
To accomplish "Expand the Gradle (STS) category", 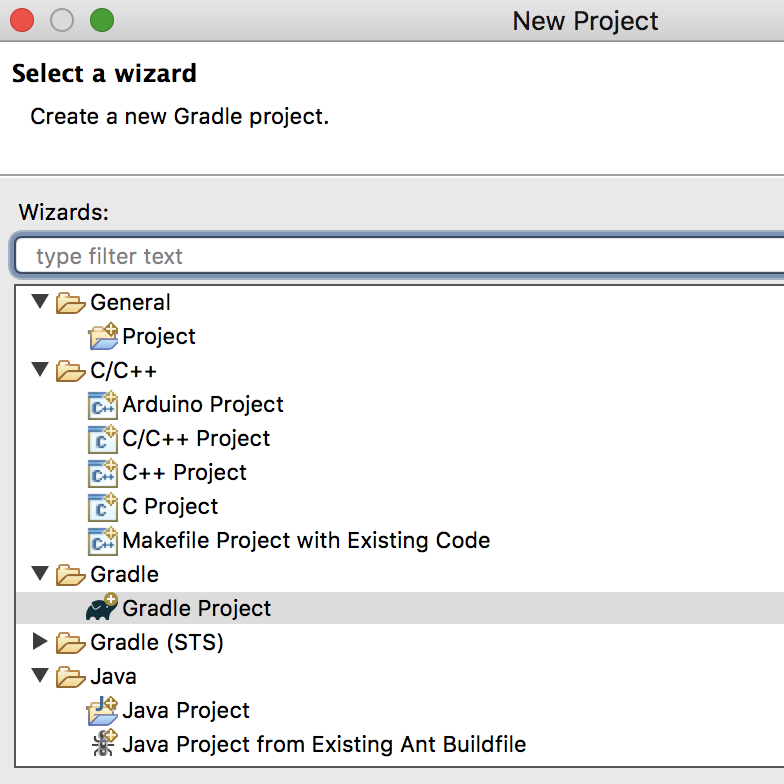I will coord(40,641).
